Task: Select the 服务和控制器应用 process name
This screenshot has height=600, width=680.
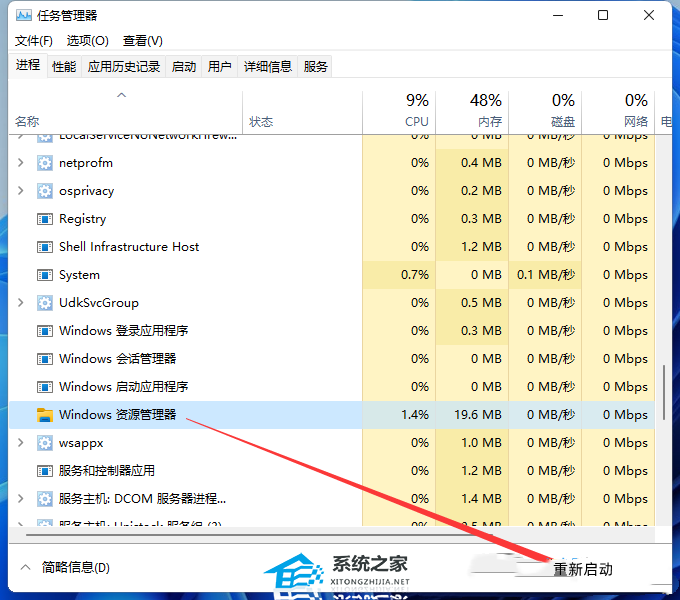Action: pos(107,471)
